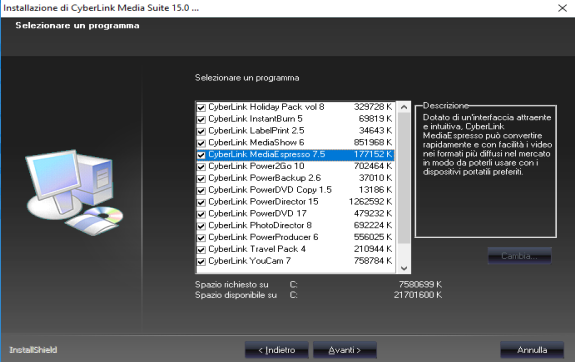
Task: Uncheck CyberLink InstantBurn 5 checkbox
Action: (201, 119)
